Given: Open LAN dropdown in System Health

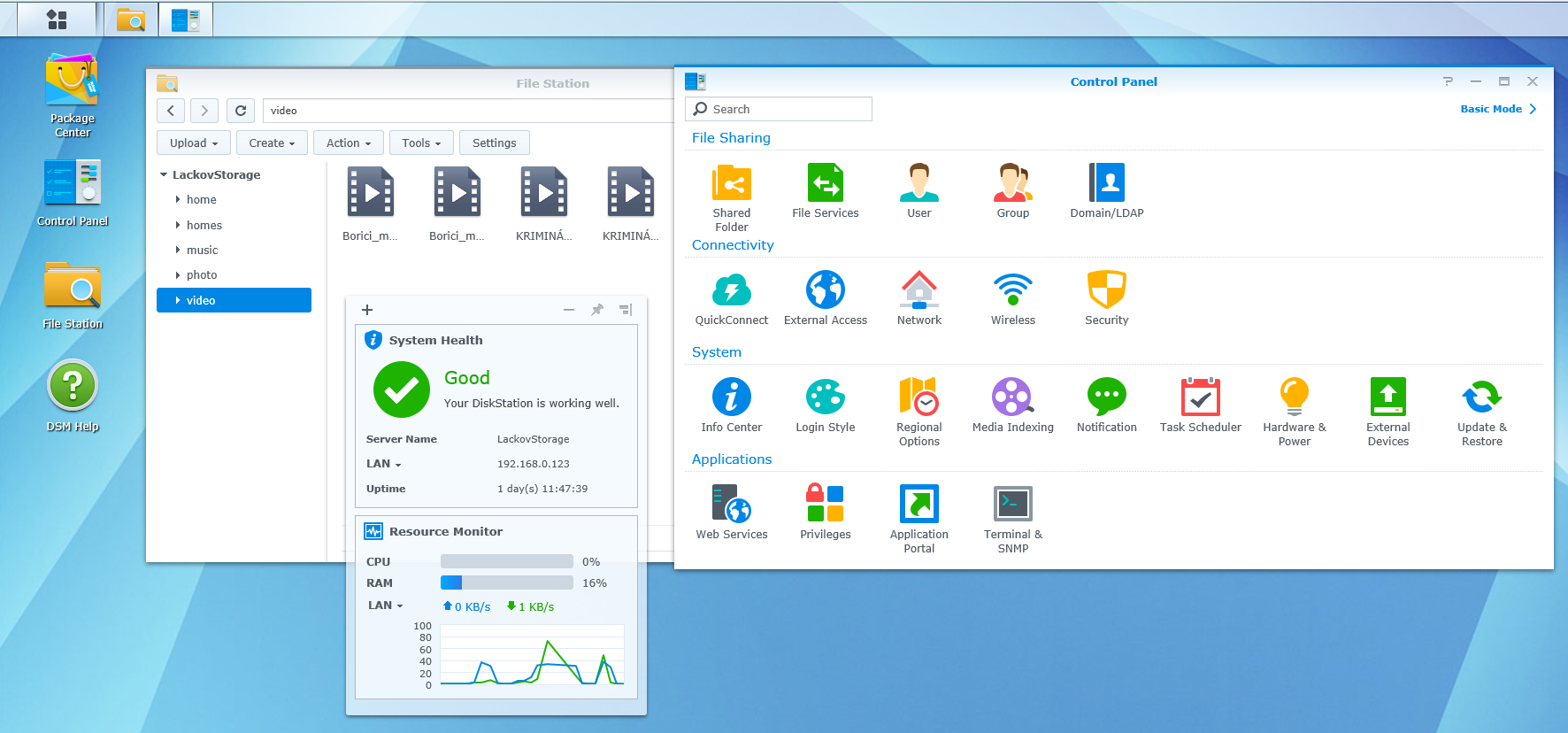Looking at the screenshot, I should (x=384, y=464).
